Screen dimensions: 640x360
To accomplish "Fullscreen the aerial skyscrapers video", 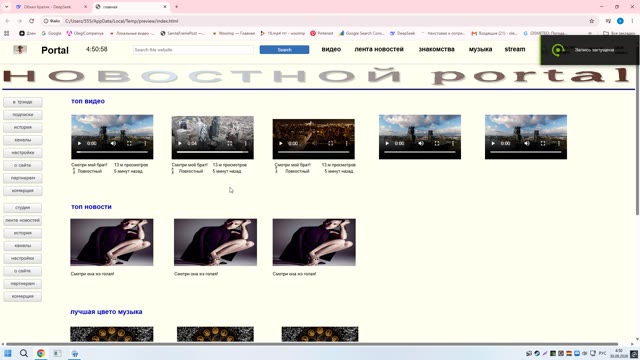I will coord(230,143).
